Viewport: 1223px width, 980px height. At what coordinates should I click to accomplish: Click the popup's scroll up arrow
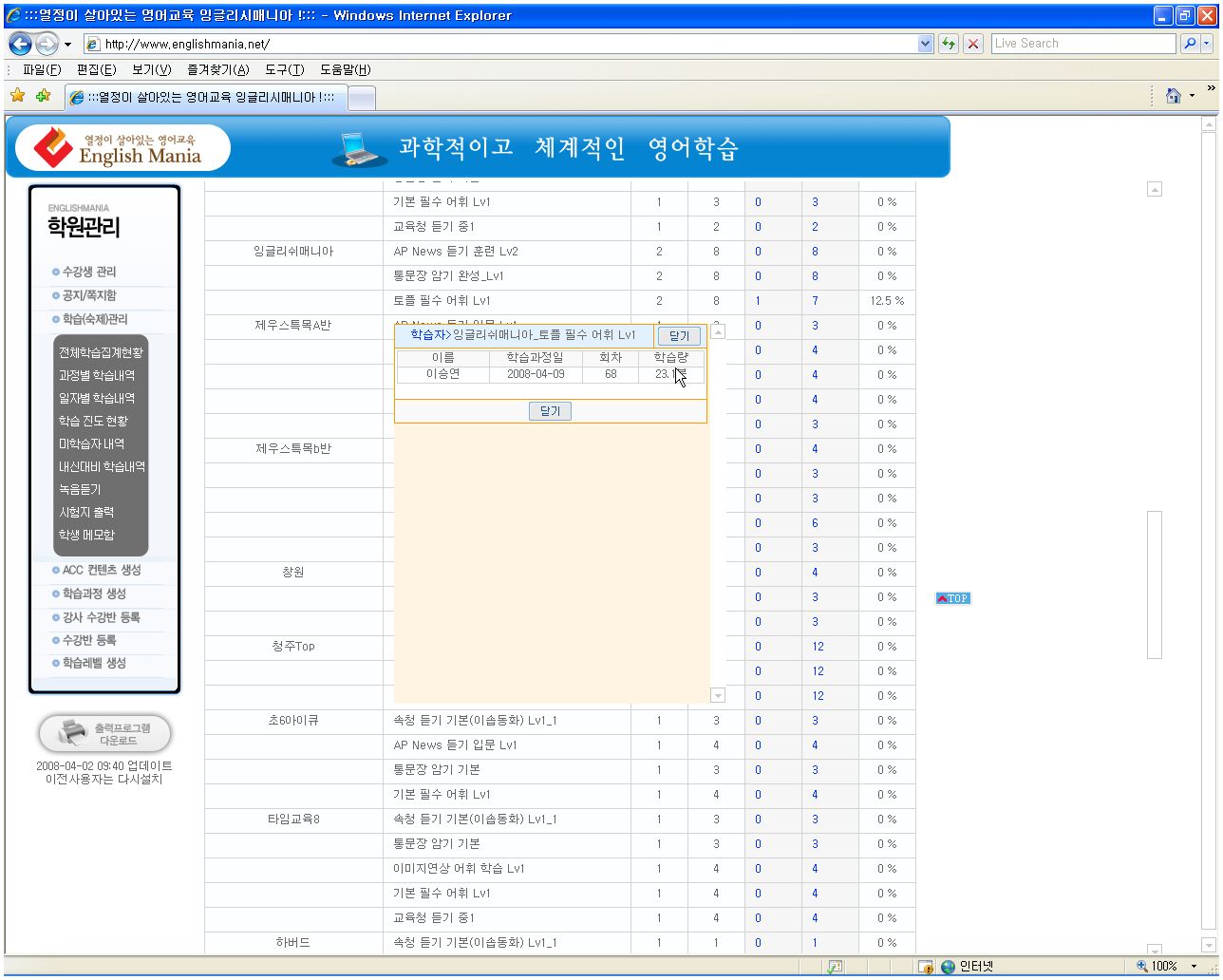pos(718,332)
